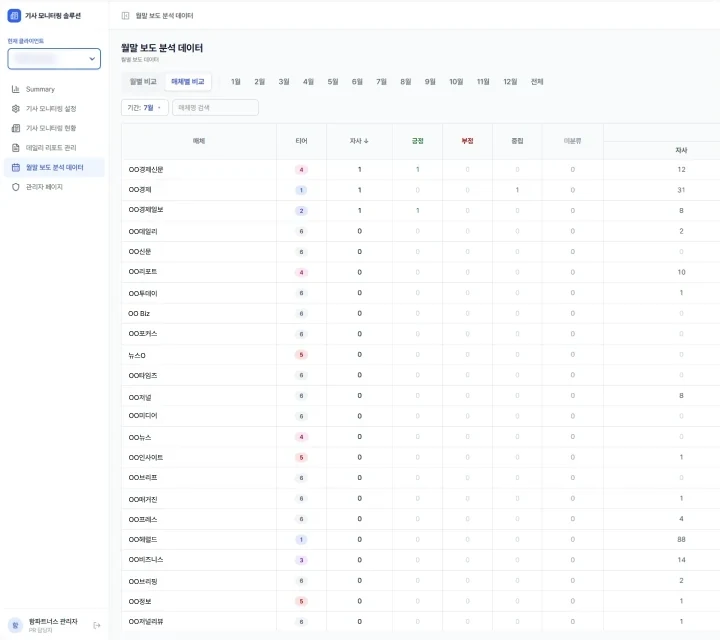Viewport: 720px width, 640px height.
Task: Open 월말 보도 분석 데이터 menu item
Action: (x=54, y=167)
